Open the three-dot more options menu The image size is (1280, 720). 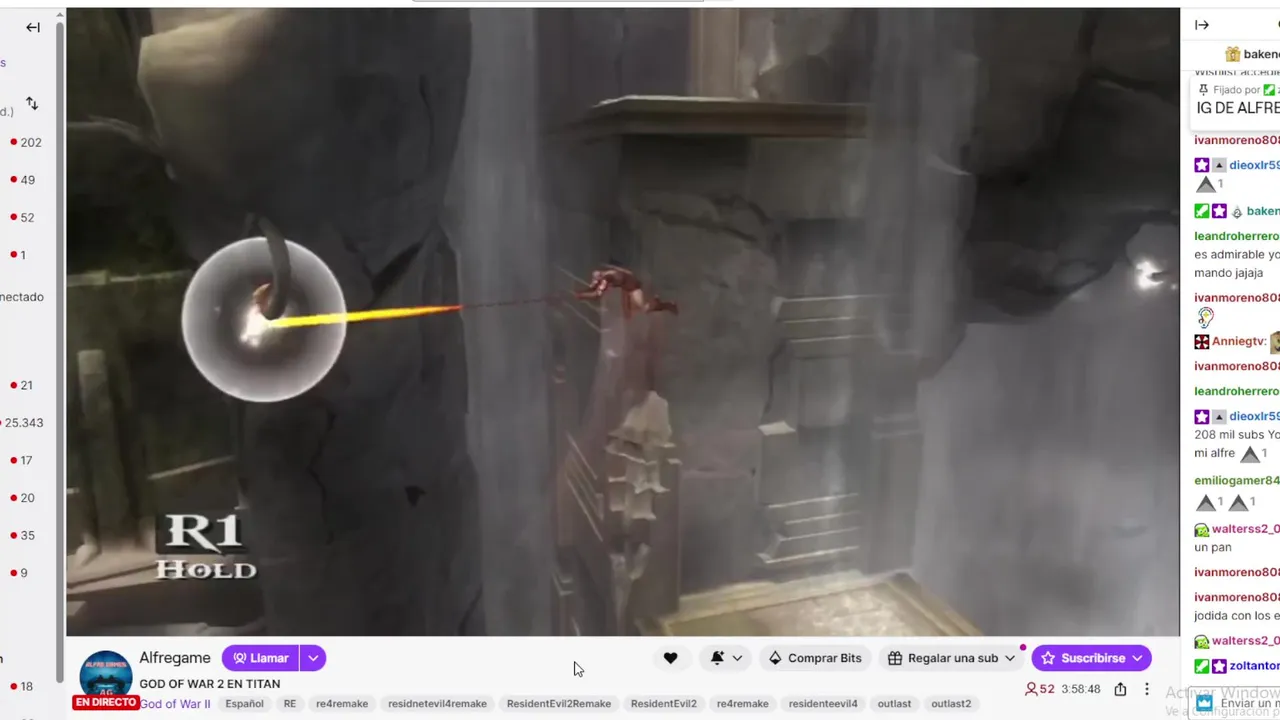pyautogui.click(x=1147, y=689)
